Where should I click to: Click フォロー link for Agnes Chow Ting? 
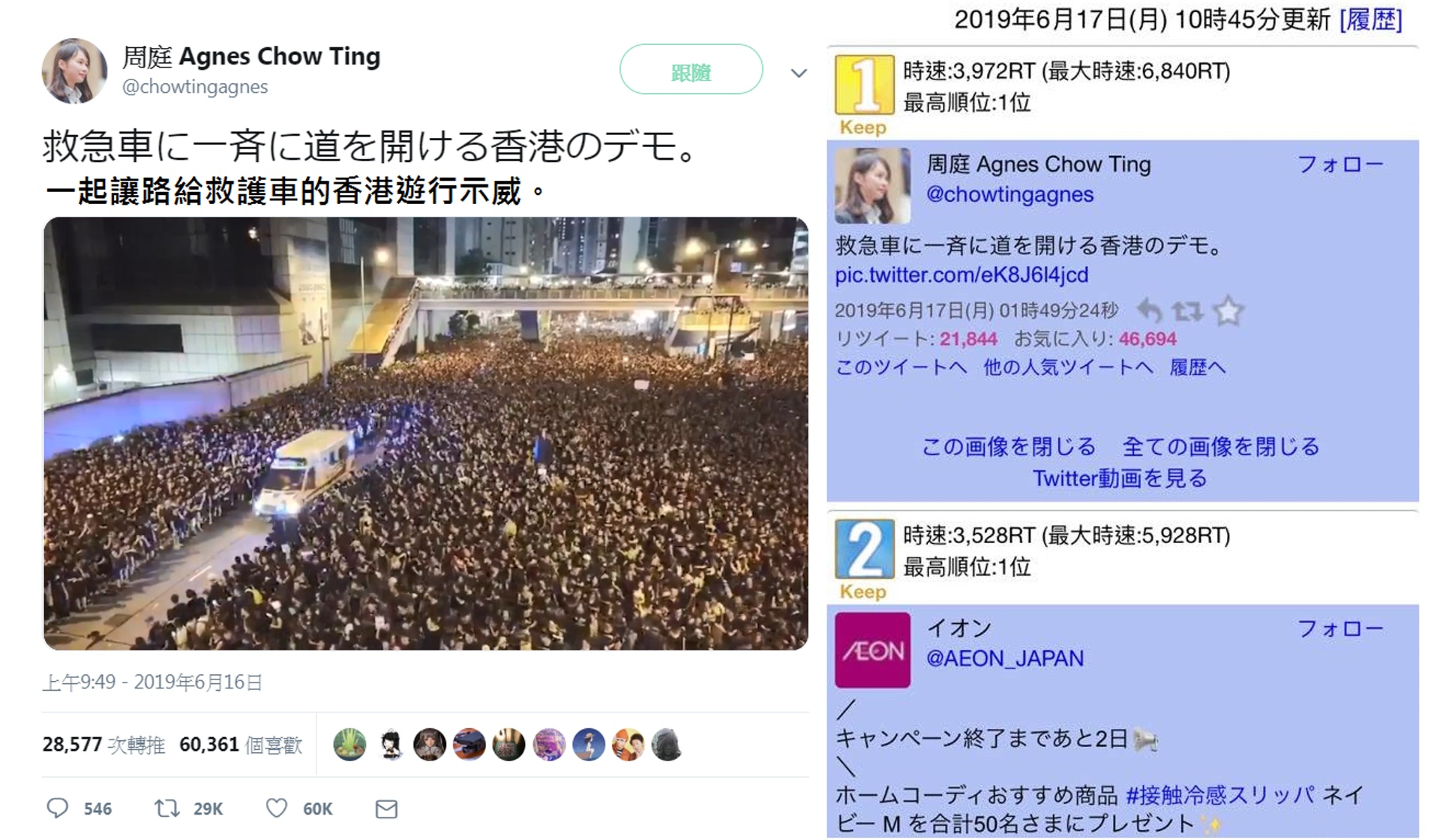click(x=1340, y=163)
